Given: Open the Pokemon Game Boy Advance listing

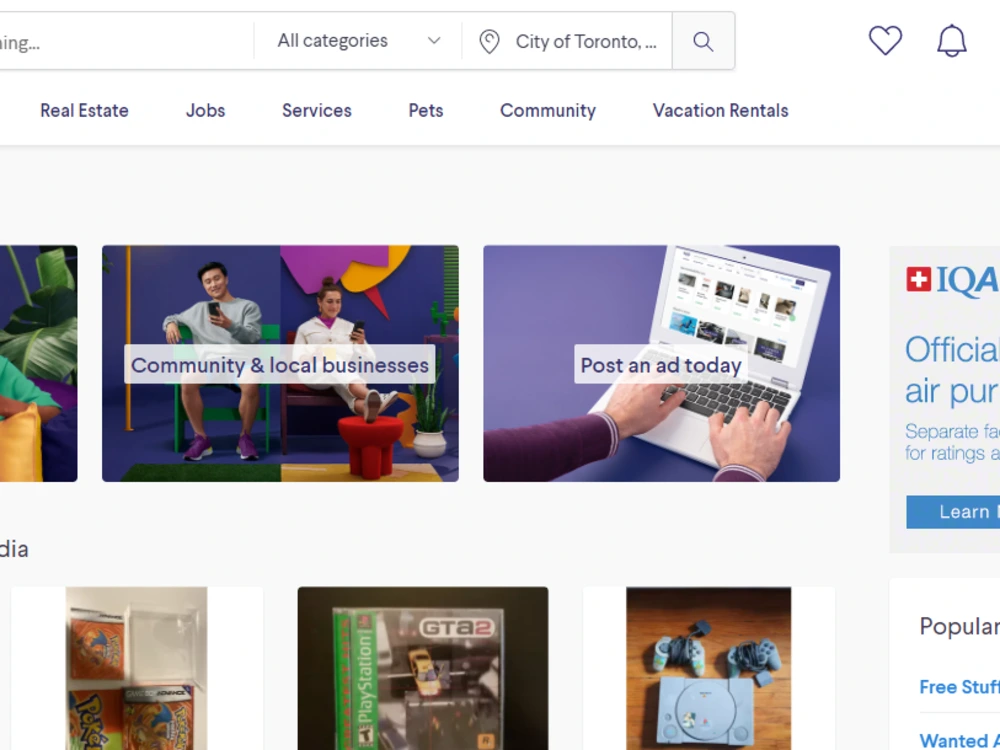Looking at the screenshot, I should [136, 668].
